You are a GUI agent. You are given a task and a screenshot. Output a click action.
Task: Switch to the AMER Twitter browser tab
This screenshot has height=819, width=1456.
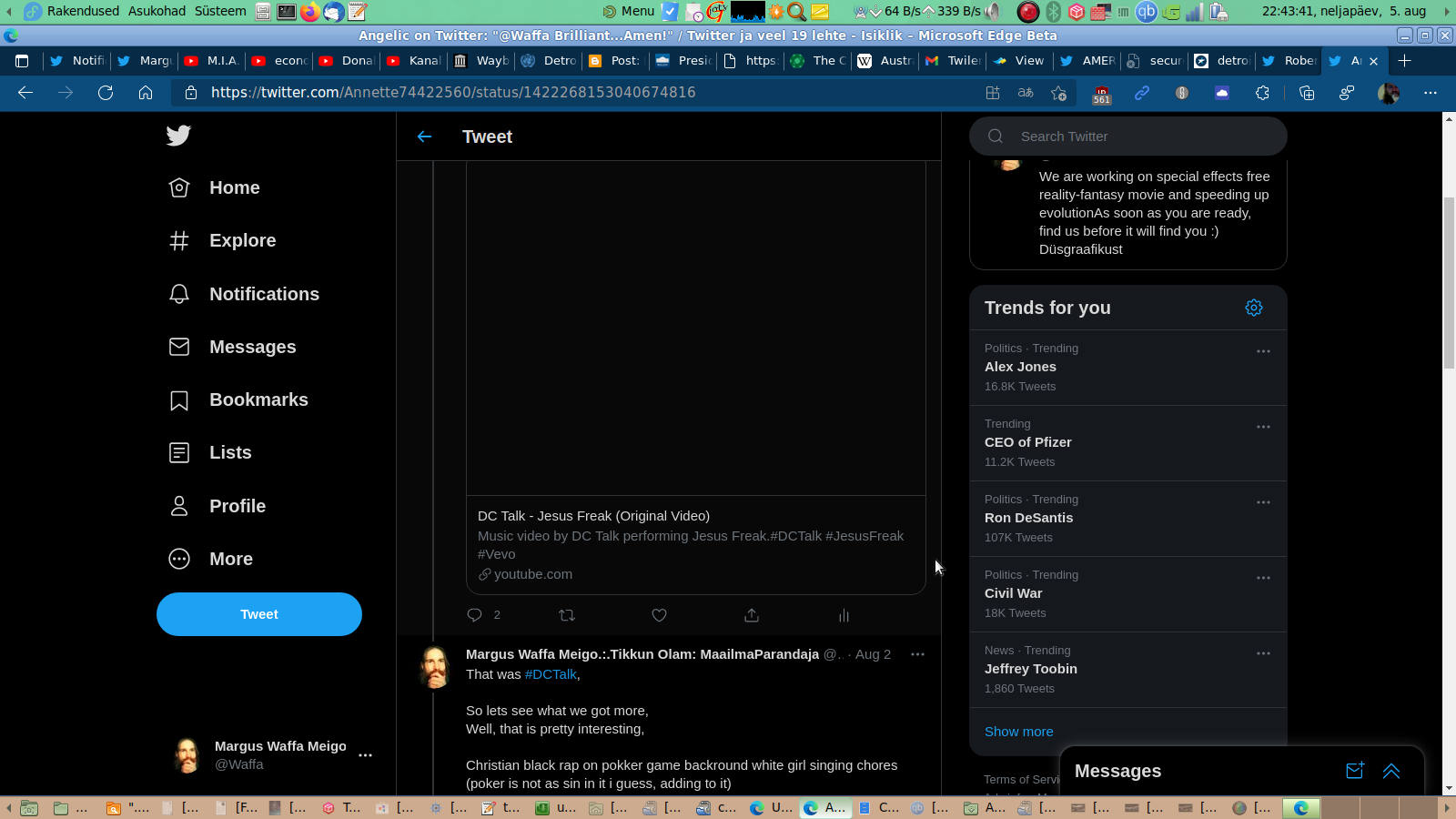1087,61
